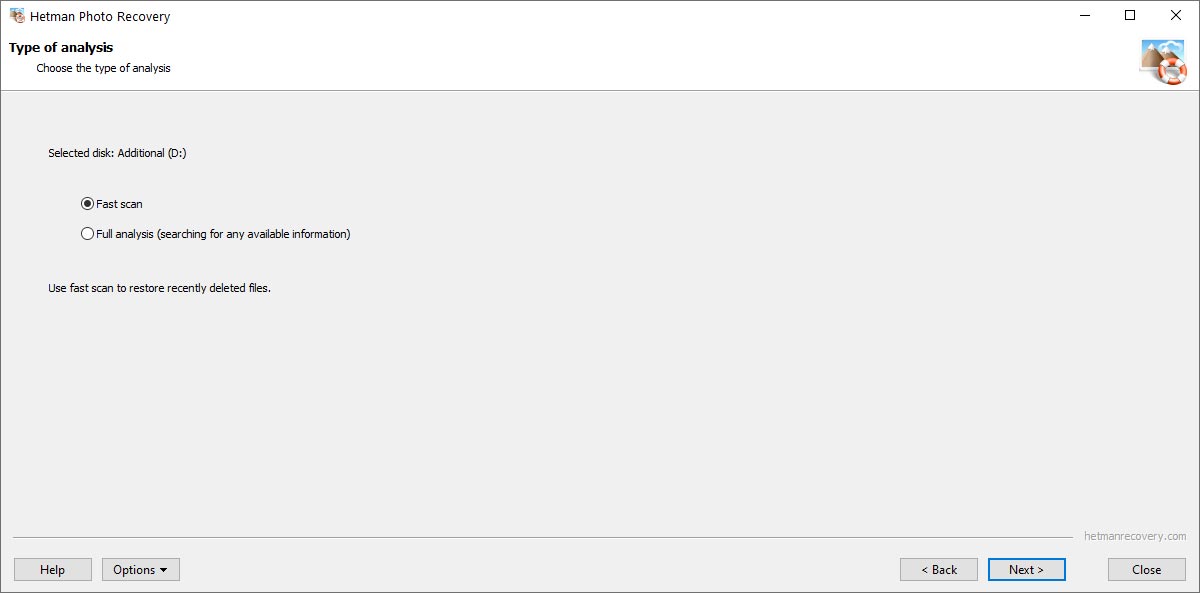Click the bottom Close button
Screen dimensions: 1200x593
point(1147,570)
